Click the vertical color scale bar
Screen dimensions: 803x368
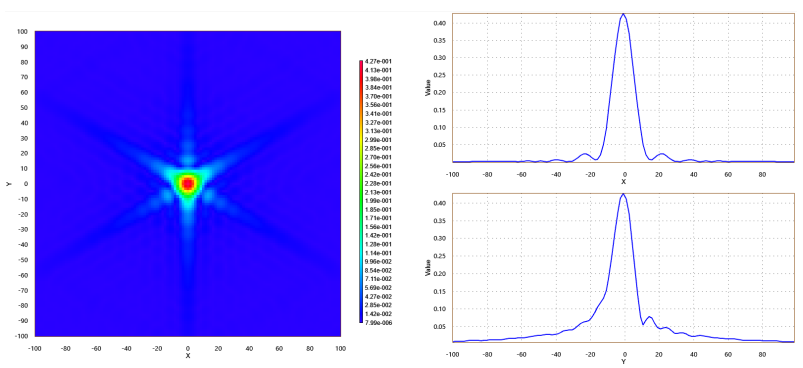[x=361, y=191]
